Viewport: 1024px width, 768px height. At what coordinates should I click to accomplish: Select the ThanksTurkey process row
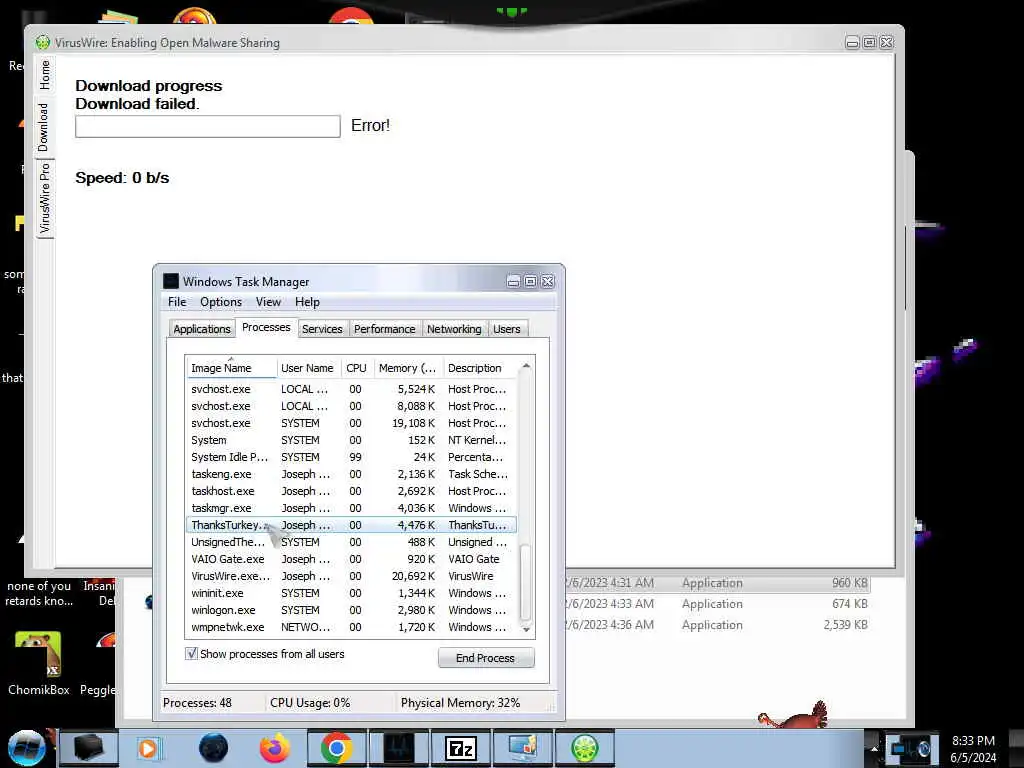click(351, 525)
